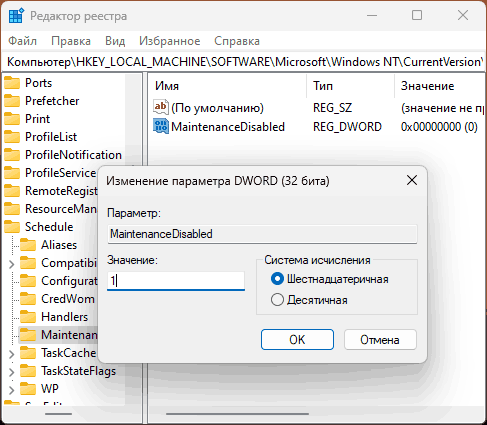This screenshot has width=487, height=425.
Task: Click the Registry Editor app icon
Action: tap(16, 16)
